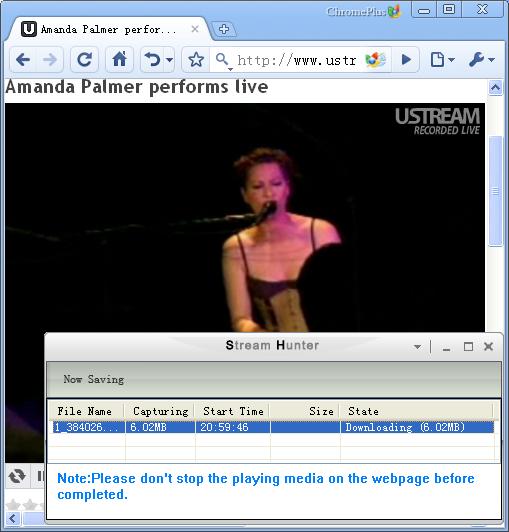Go back with the browser back arrow
509x532 pixels.
tap(23, 60)
